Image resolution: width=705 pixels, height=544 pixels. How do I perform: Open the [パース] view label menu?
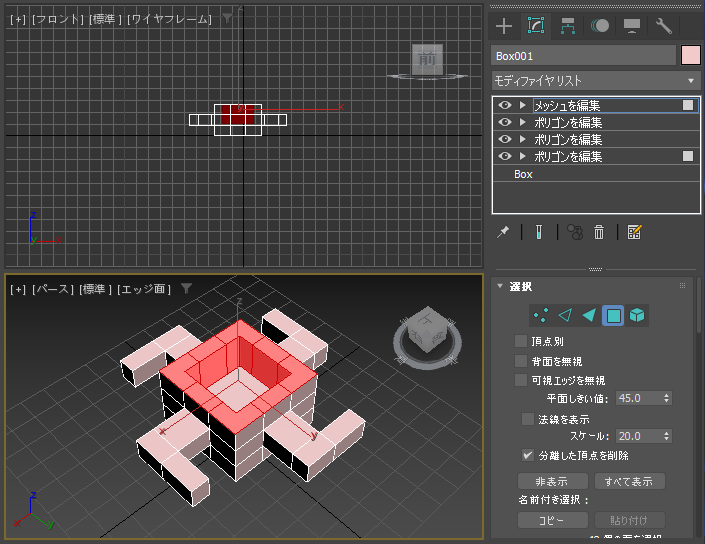[x=53, y=289]
